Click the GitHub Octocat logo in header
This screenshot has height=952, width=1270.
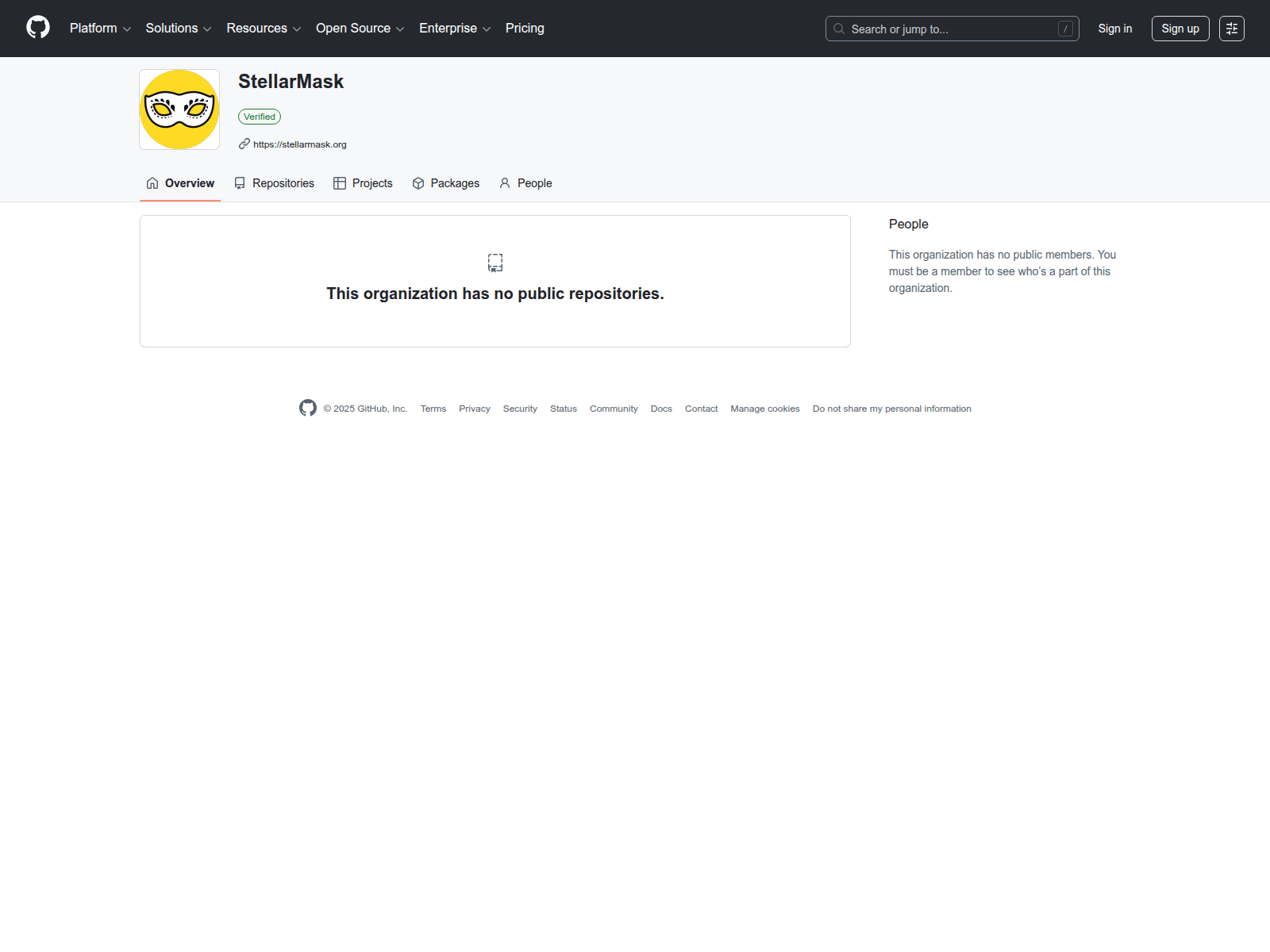(38, 28)
